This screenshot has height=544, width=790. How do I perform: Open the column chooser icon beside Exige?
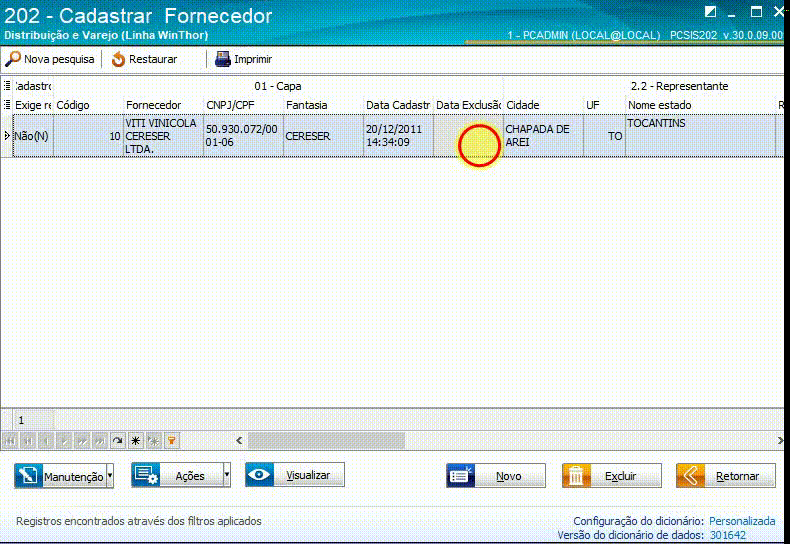click(x=7, y=105)
